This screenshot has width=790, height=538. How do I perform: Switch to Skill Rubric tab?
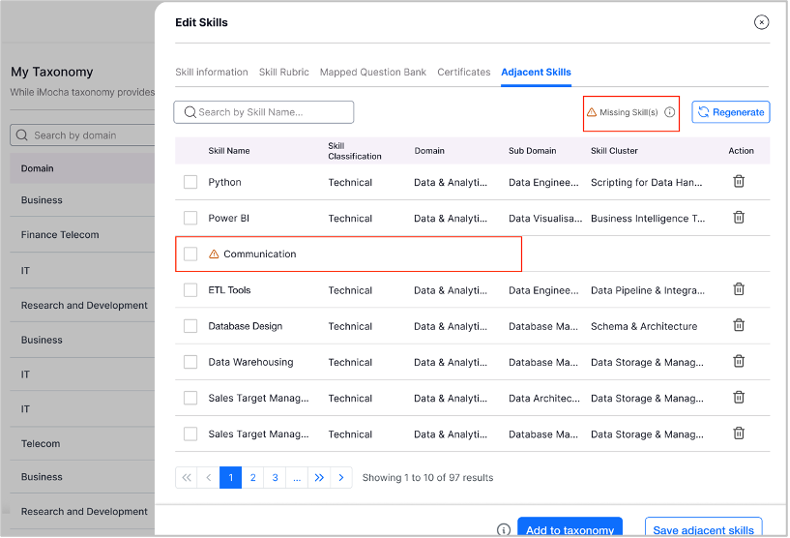coord(284,72)
